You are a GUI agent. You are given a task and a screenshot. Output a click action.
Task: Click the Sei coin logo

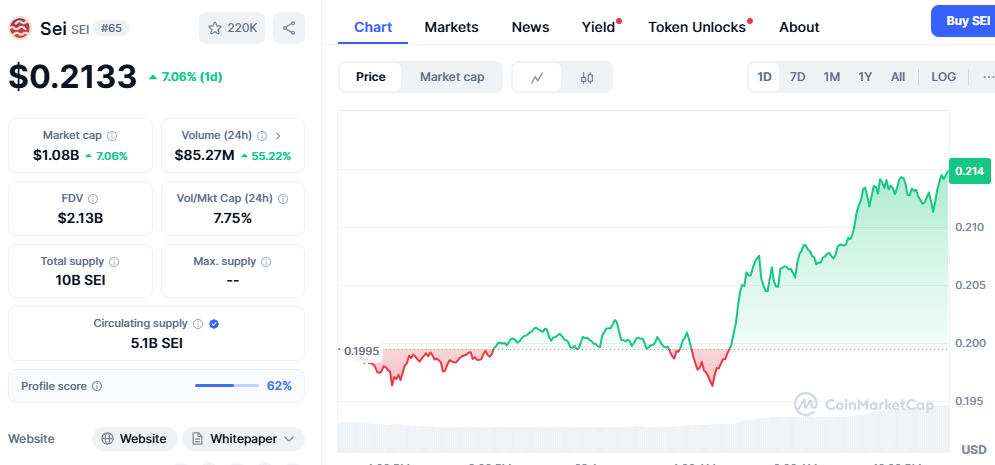[20, 28]
